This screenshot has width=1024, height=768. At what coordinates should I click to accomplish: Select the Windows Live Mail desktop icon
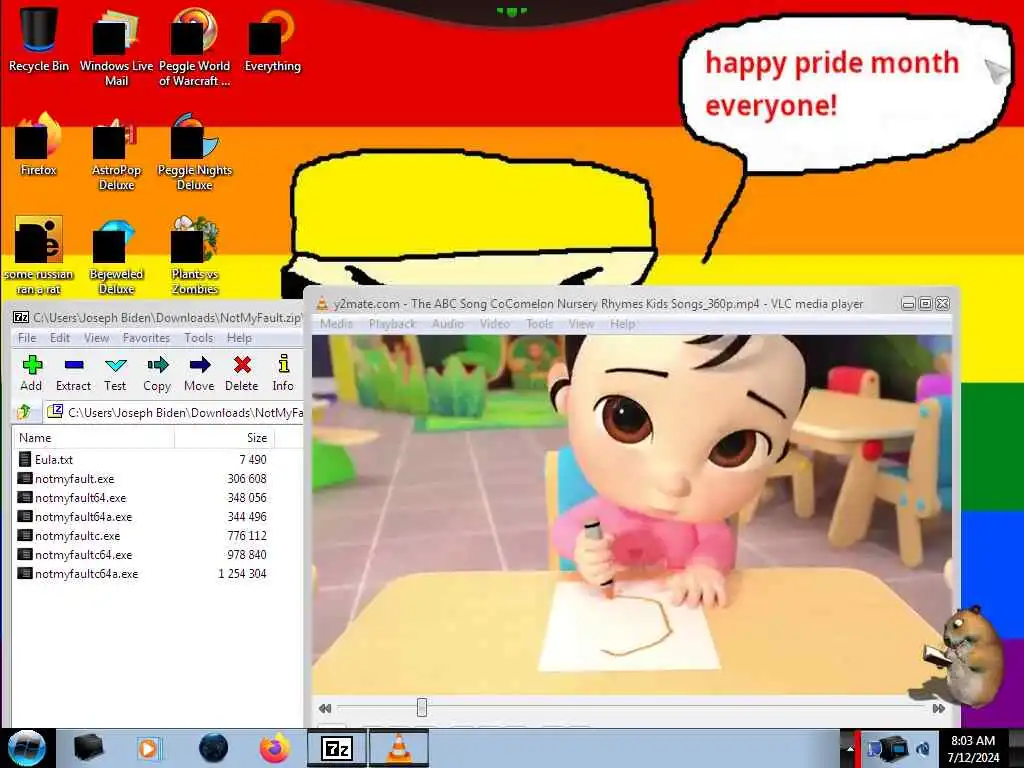point(116,47)
